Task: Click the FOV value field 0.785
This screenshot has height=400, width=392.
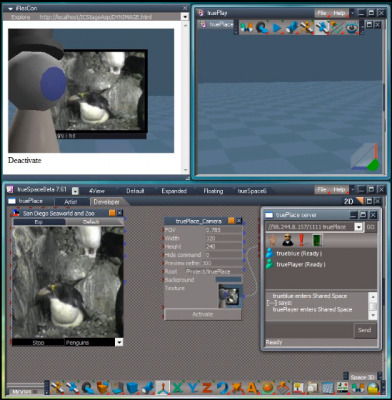Action: click(x=223, y=230)
